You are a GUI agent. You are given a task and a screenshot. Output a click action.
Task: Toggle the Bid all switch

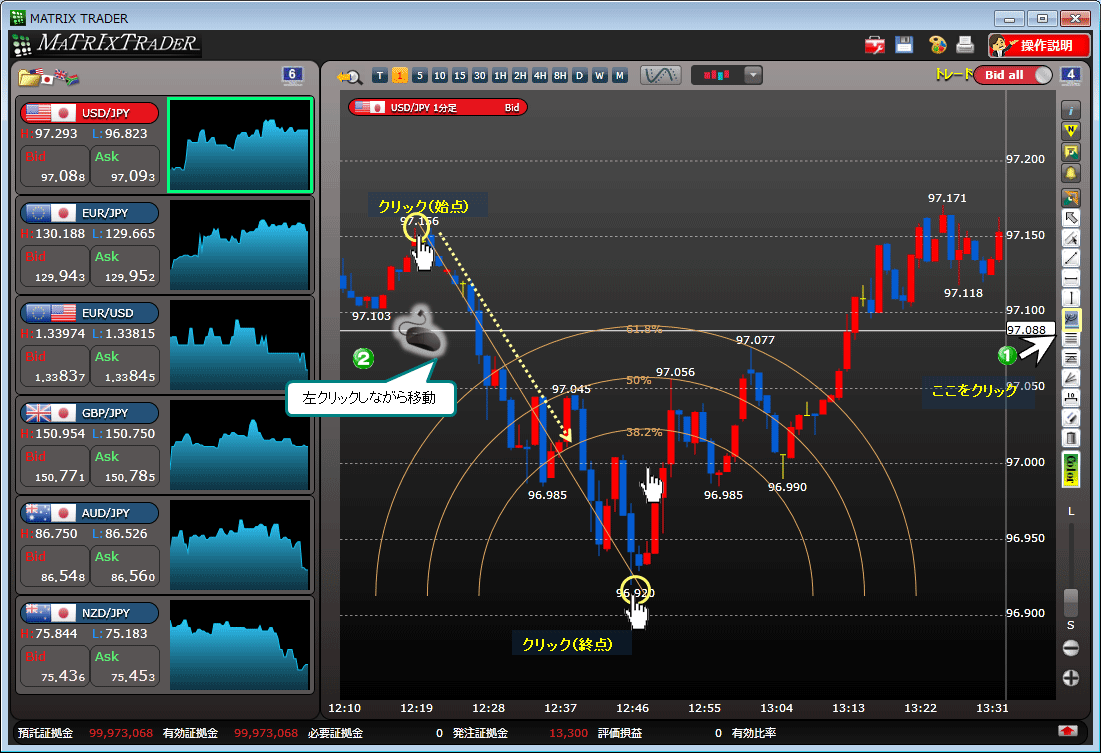click(1013, 75)
